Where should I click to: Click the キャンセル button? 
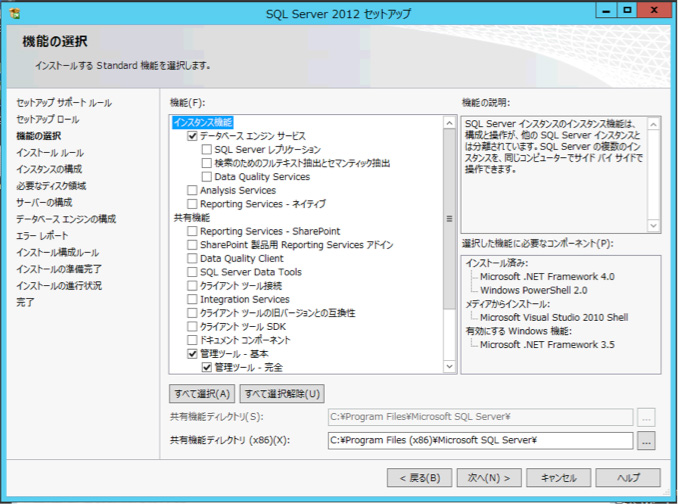click(559, 478)
